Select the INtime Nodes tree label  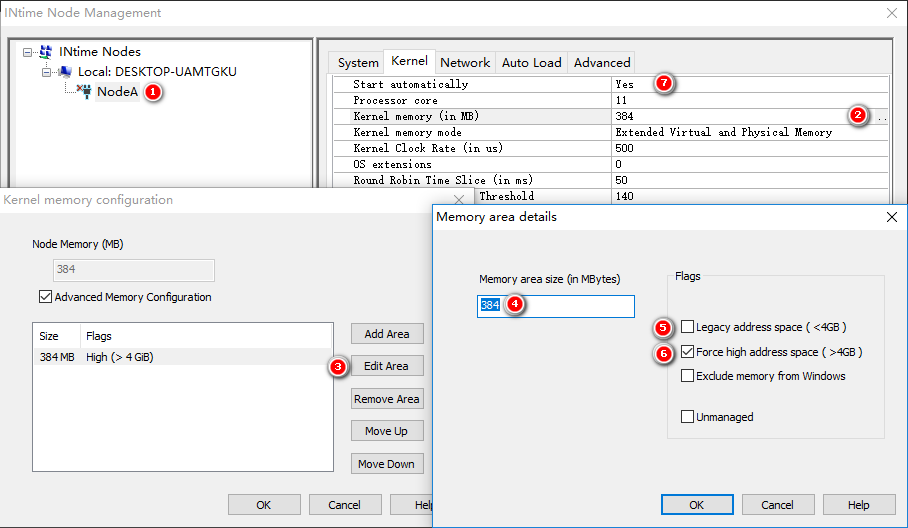click(100, 52)
